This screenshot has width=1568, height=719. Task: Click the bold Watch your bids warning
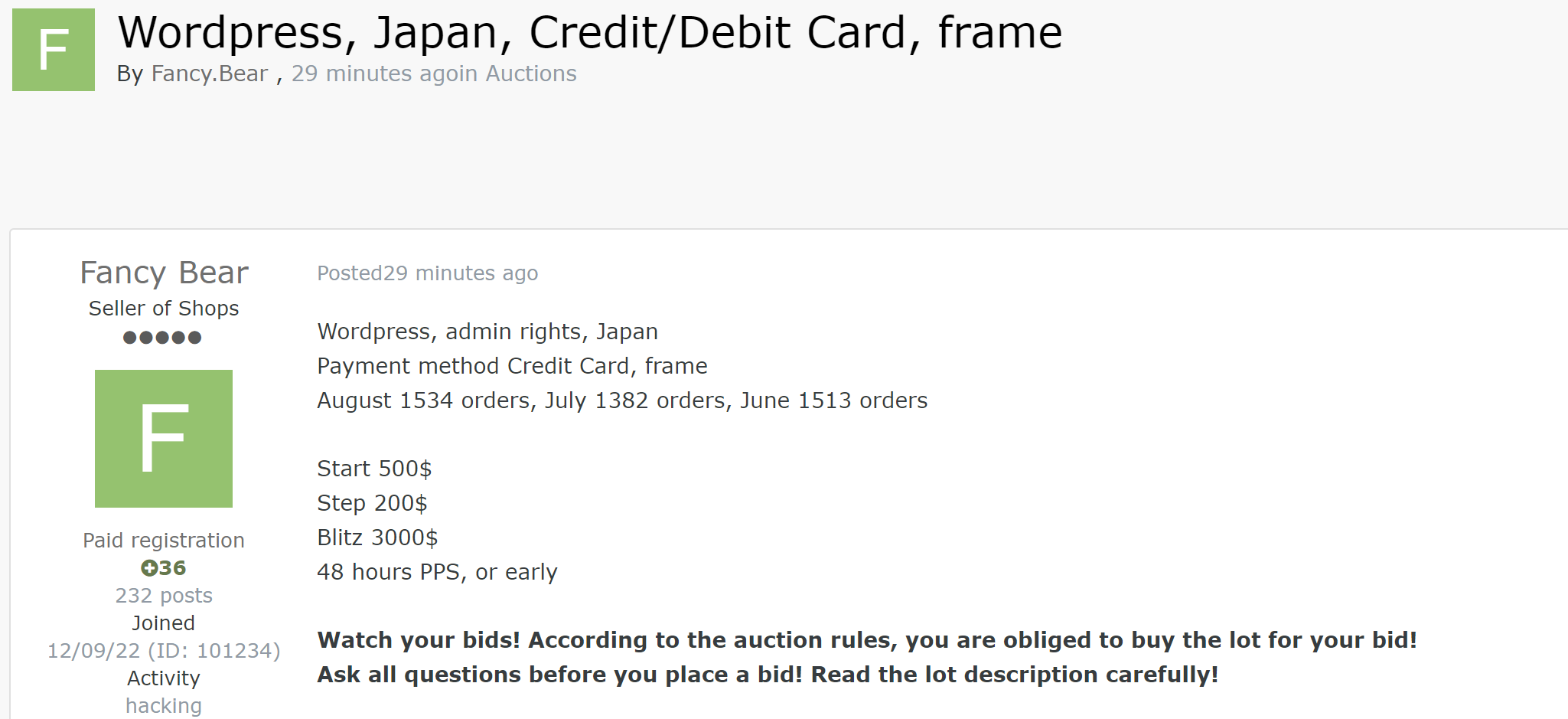pos(867,640)
